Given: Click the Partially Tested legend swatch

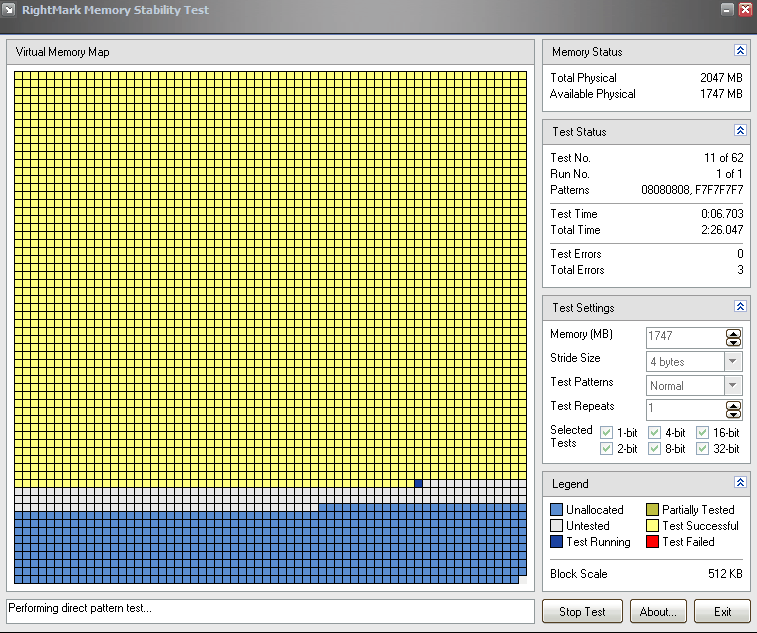Looking at the screenshot, I should click(x=652, y=509).
